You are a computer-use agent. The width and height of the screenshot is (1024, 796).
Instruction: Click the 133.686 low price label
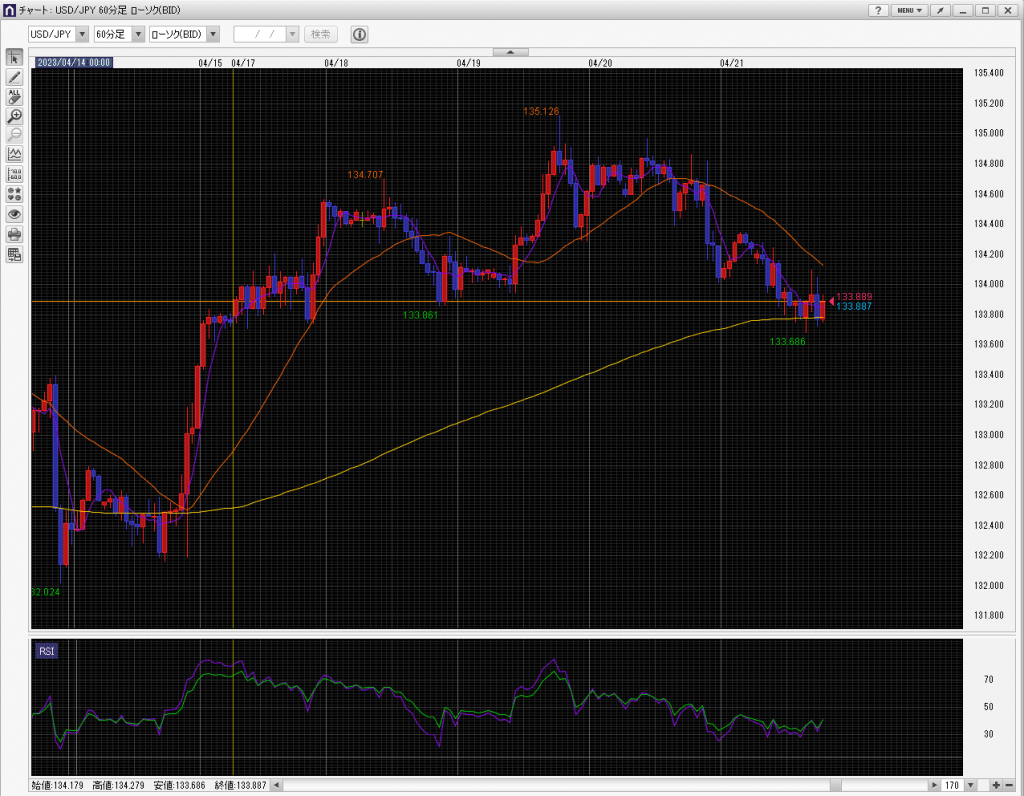point(788,342)
